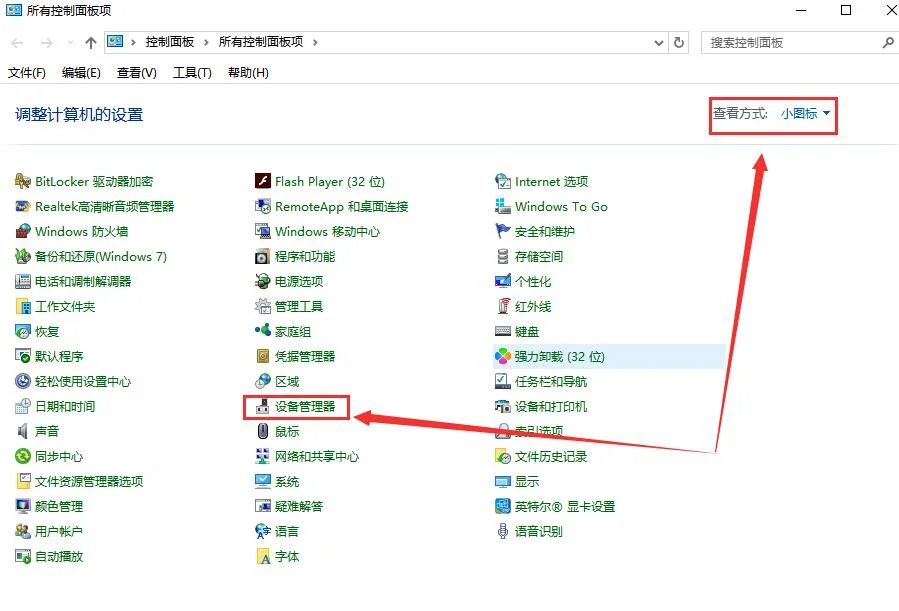Viewport: 899px width, 611px height.
Task: Open the Windows 防火墙 icon
Action: [23, 232]
